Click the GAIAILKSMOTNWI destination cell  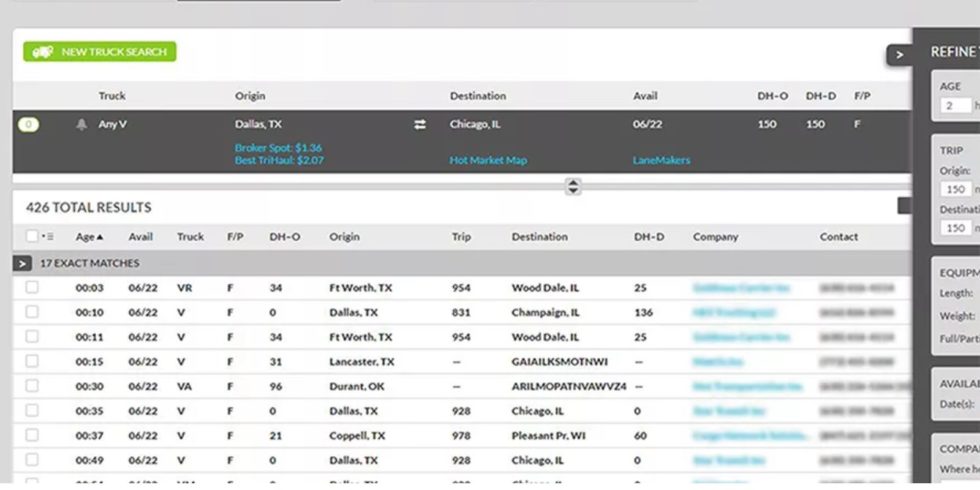pos(559,362)
